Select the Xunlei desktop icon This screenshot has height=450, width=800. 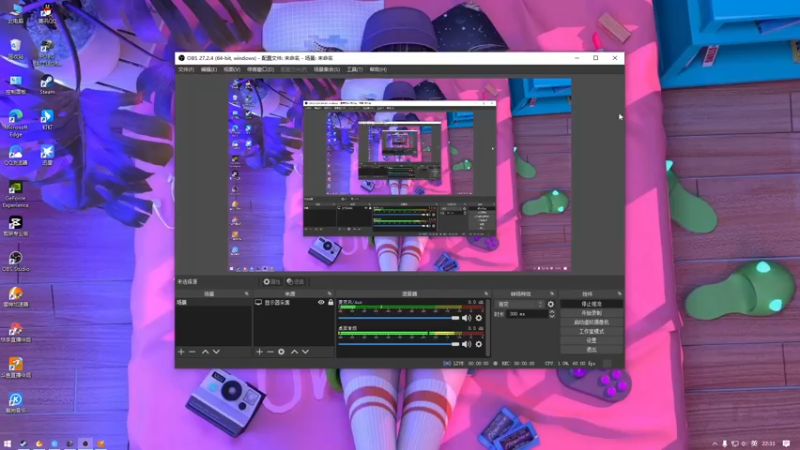47,155
